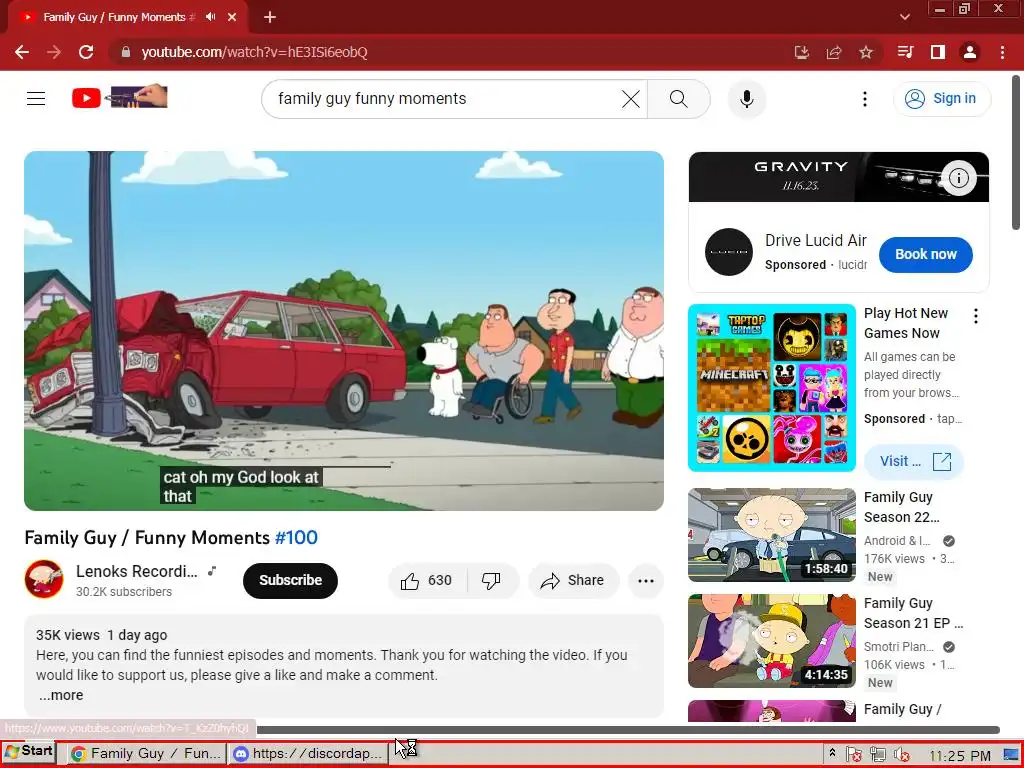The image size is (1024, 768).
Task: Open the Lenoks Recordi... channel name
Action: (x=136, y=571)
